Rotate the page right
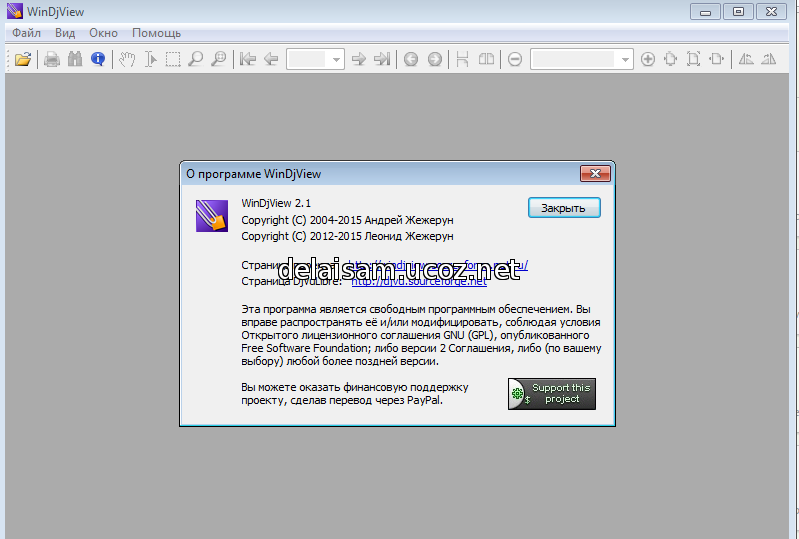The height and width of the screenshot is (539, 799). [769, 60]
